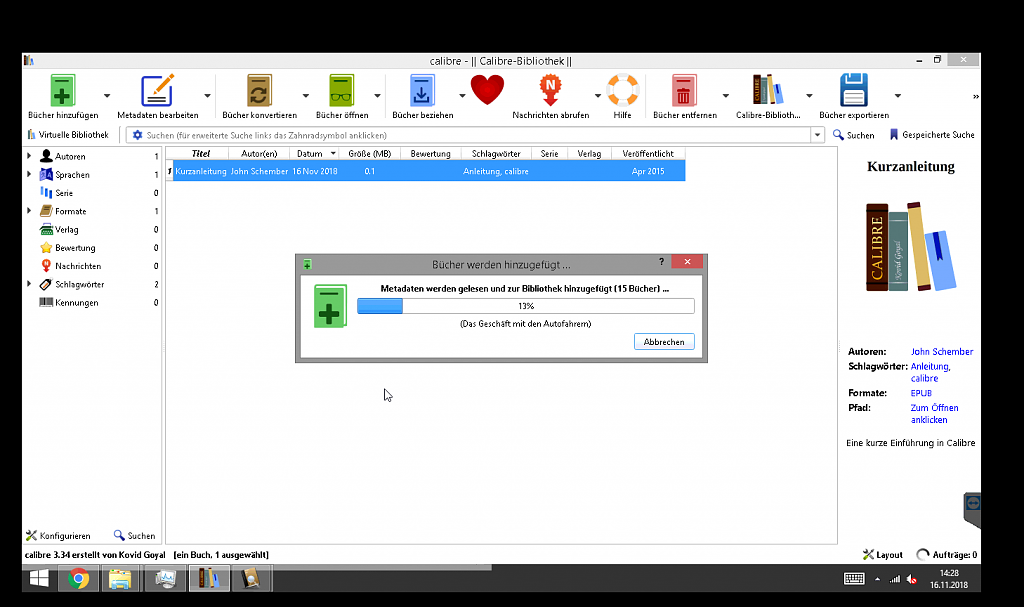The width and height of the screenshot is (1024, 607).
Task: Expand the Schlagwörter tree node
Action: pos(29,284)
